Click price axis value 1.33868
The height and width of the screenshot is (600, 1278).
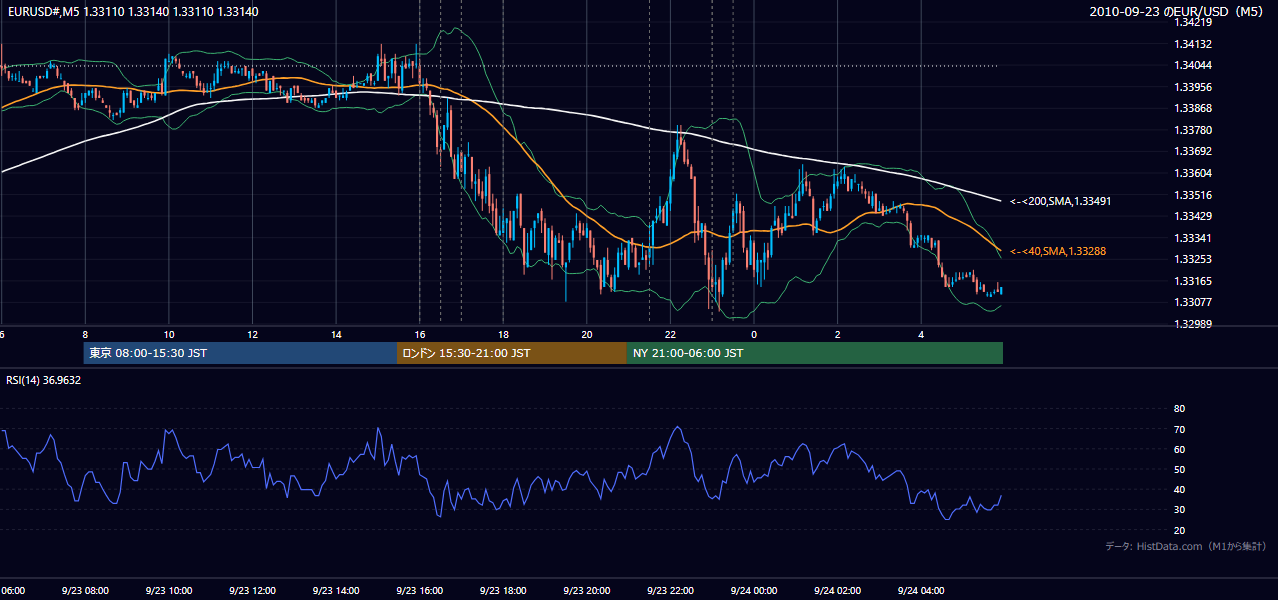pos(1194,108)
